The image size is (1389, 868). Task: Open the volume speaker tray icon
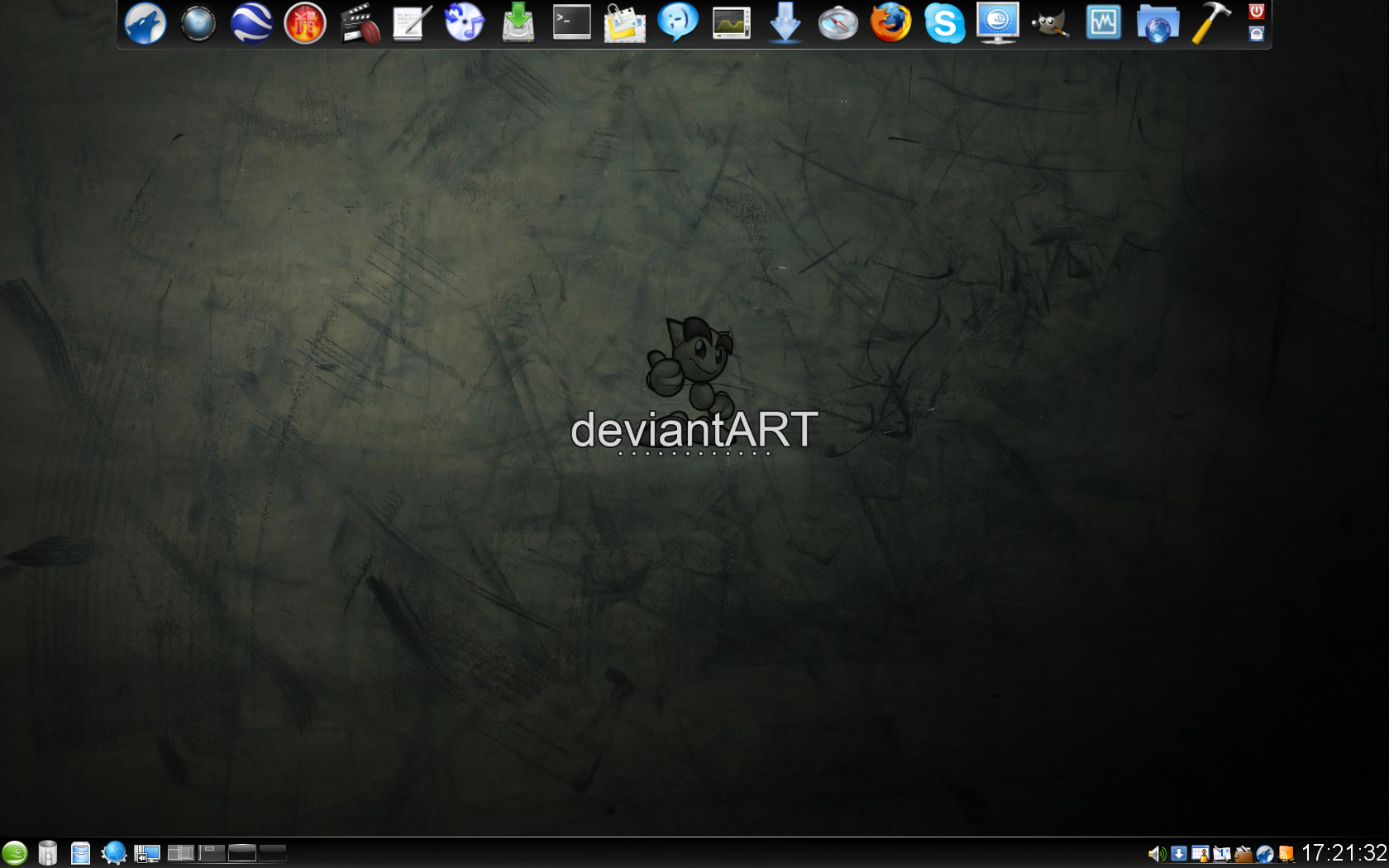(1157, 854)
